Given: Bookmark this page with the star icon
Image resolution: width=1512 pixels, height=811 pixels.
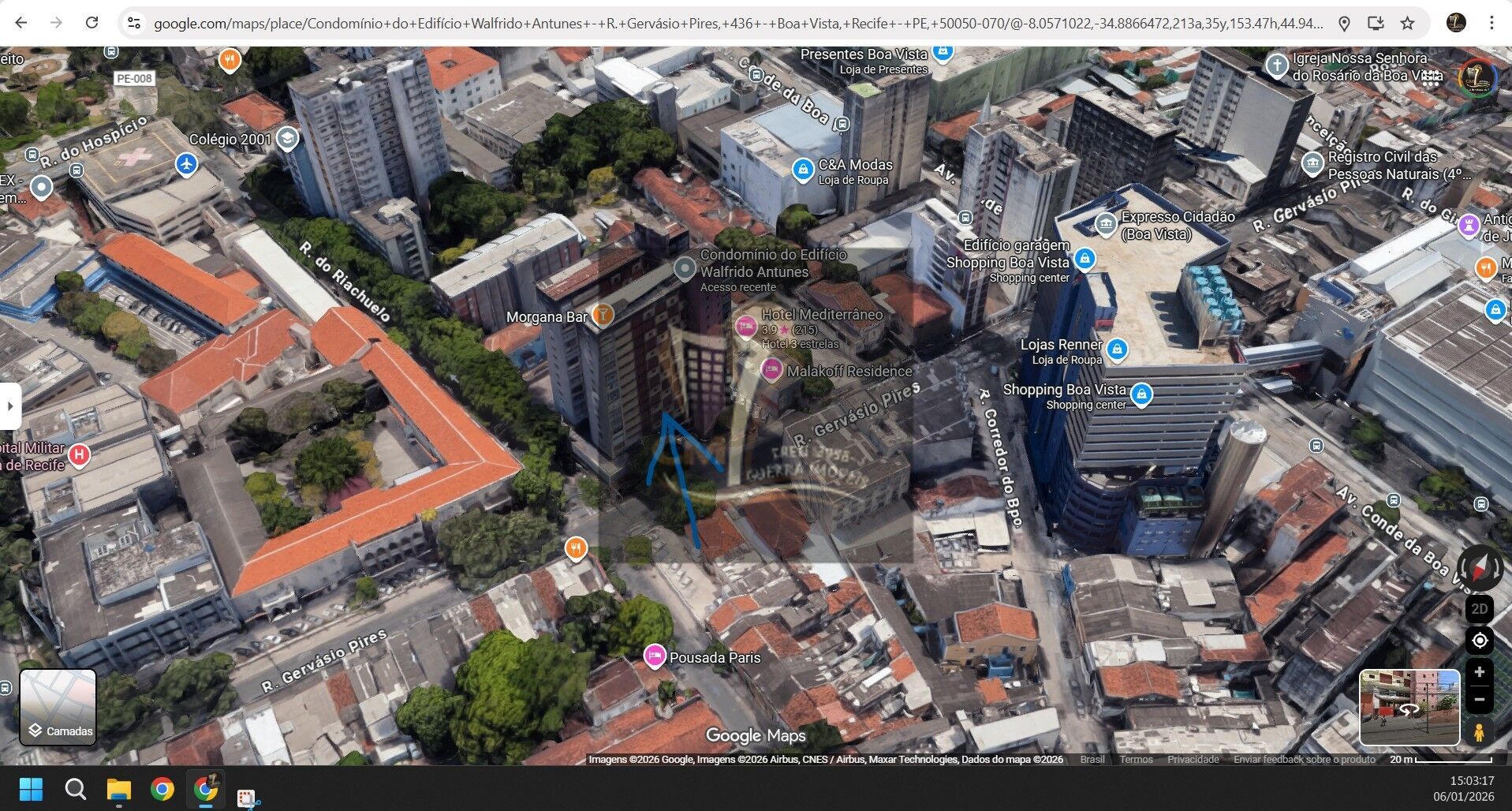Looking at the screenshot, I should coord(1407,24).
